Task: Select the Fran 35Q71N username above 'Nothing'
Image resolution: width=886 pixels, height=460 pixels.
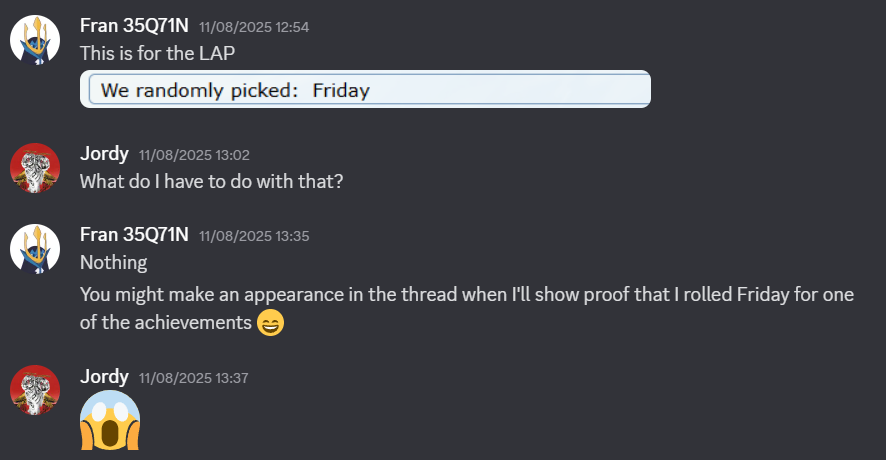Action: click(134, 234)
